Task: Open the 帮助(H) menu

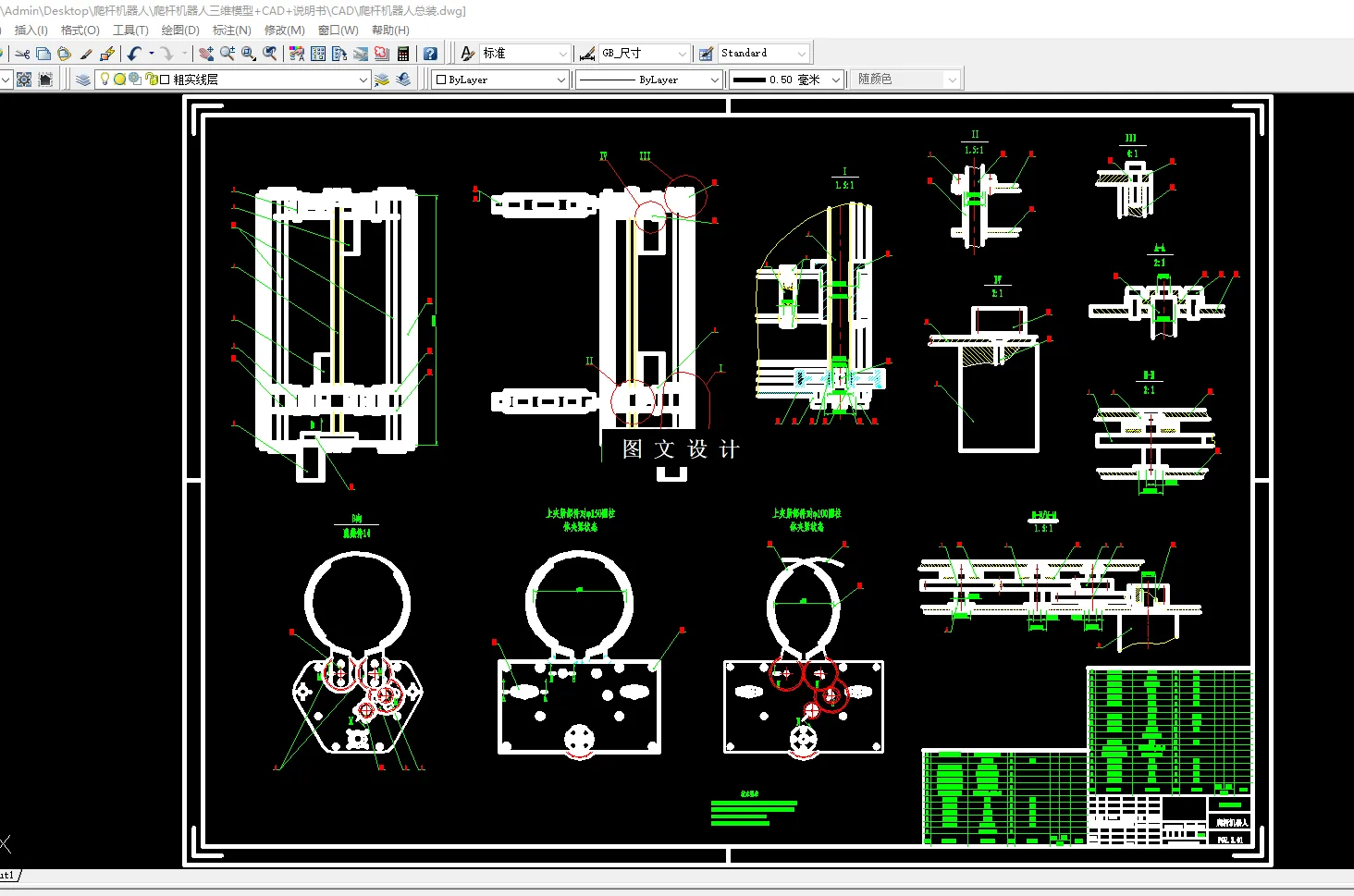Action: [390, 31]
